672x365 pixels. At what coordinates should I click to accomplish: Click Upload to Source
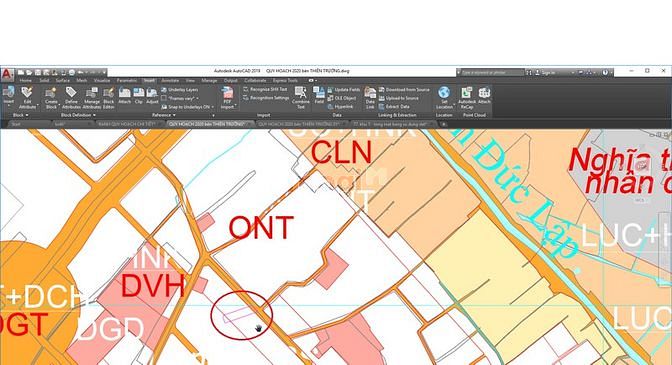(399, 98)
